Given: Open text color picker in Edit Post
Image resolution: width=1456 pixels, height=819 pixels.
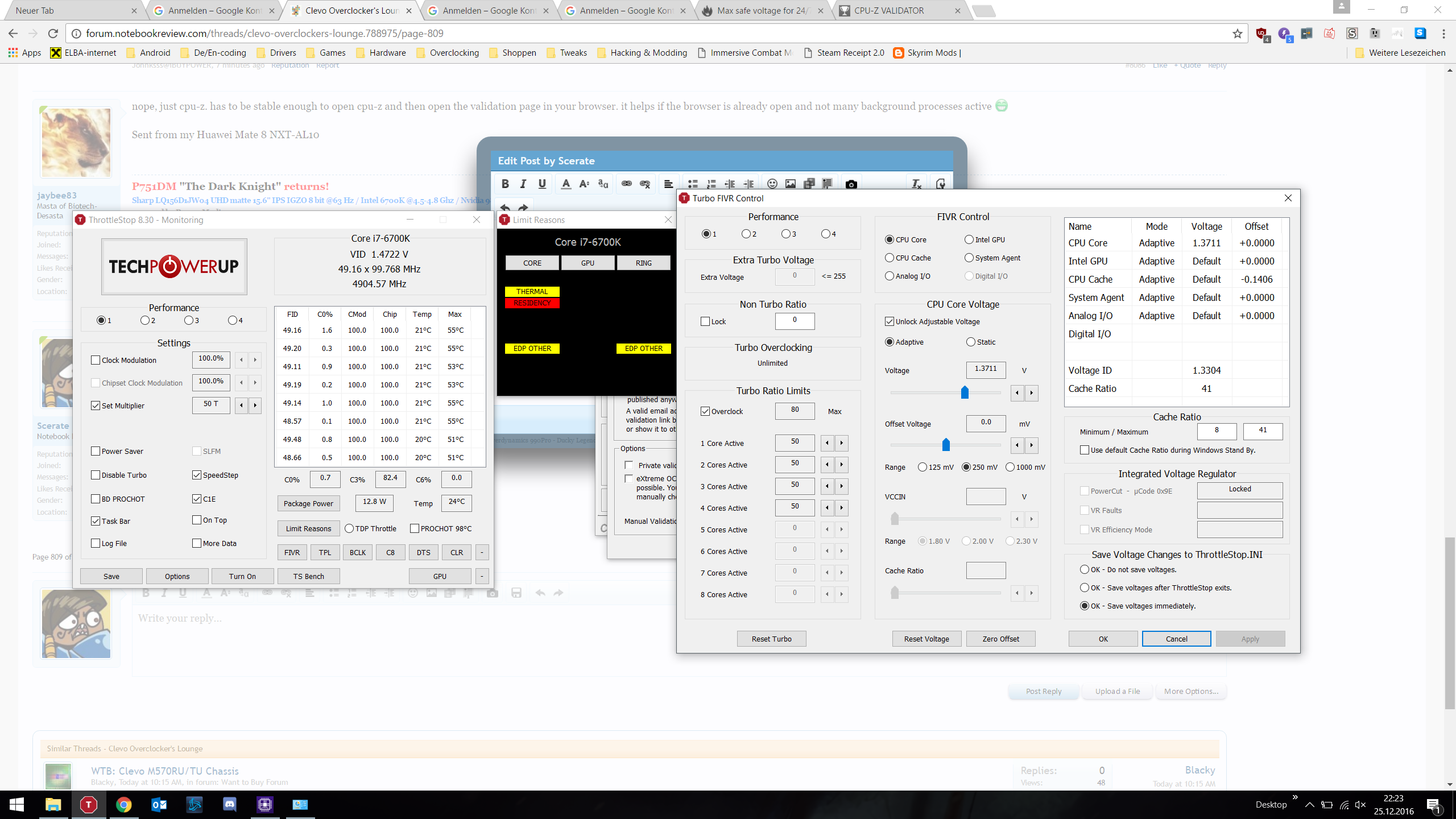Looking at the screenshot, I should pos(565,184).
